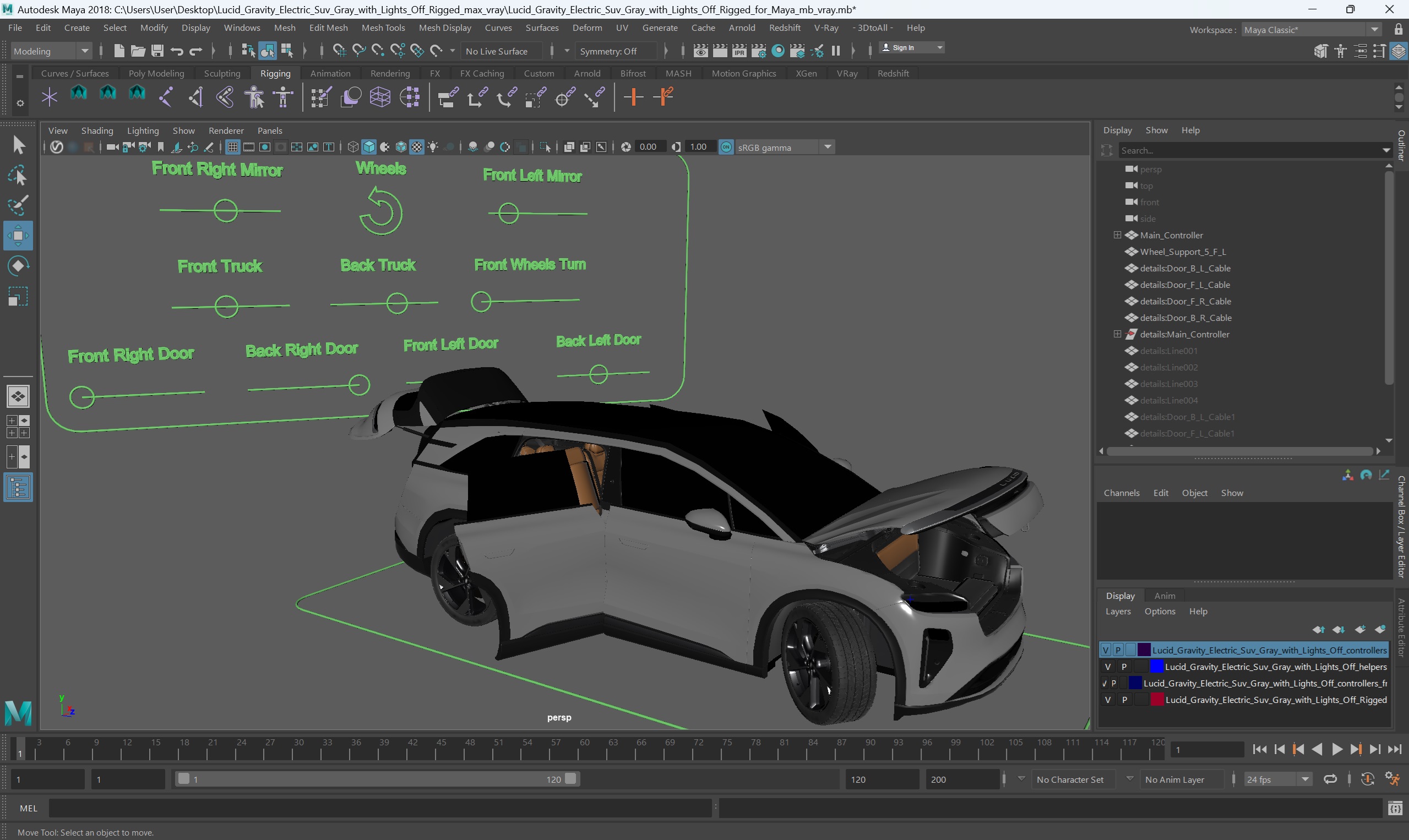This screenshot has height=840, width=1409.
Task: Undo the last action
Action: coord(177,51)
